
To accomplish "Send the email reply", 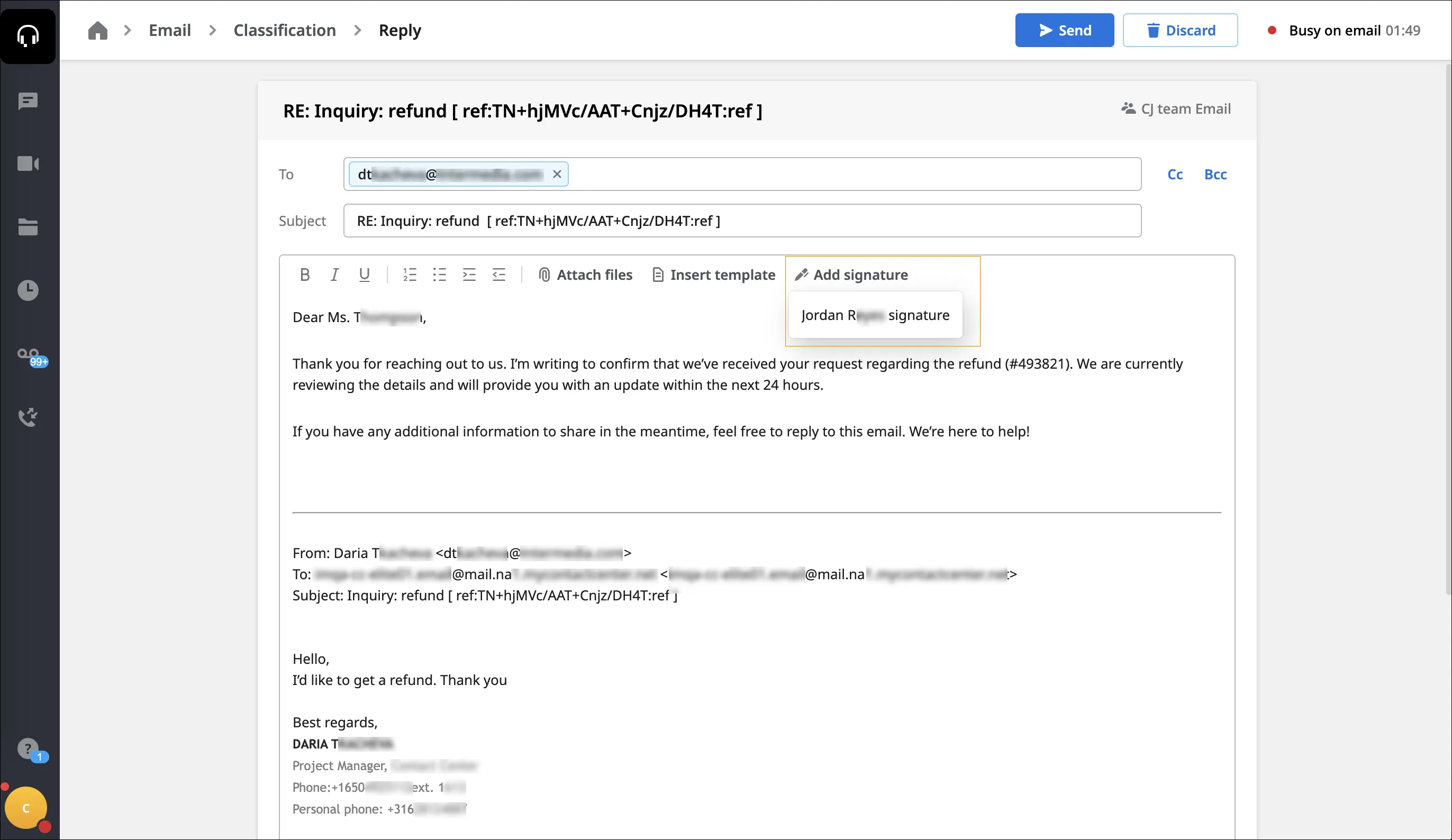I will [1064, 30].
